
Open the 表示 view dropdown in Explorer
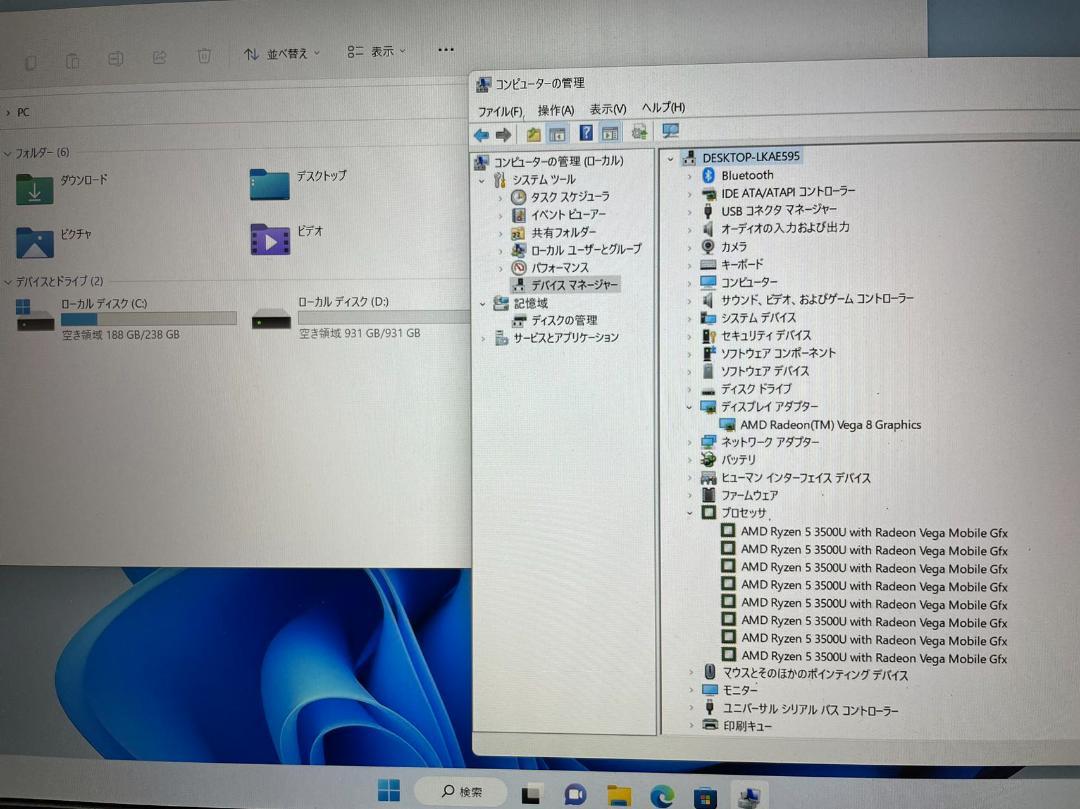pos(377,52)
